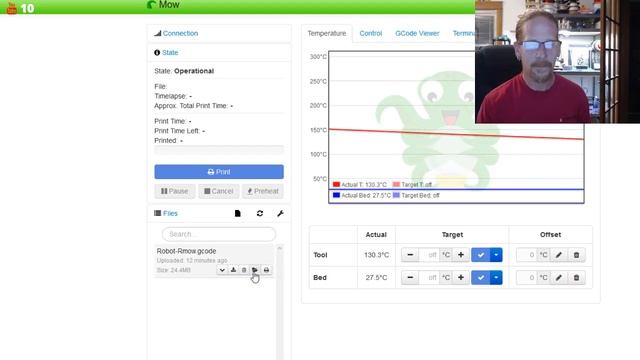This screenshot has height=360, width=640.
Task: Open Bed temperature presets dropdown
Action: point(496,278)
